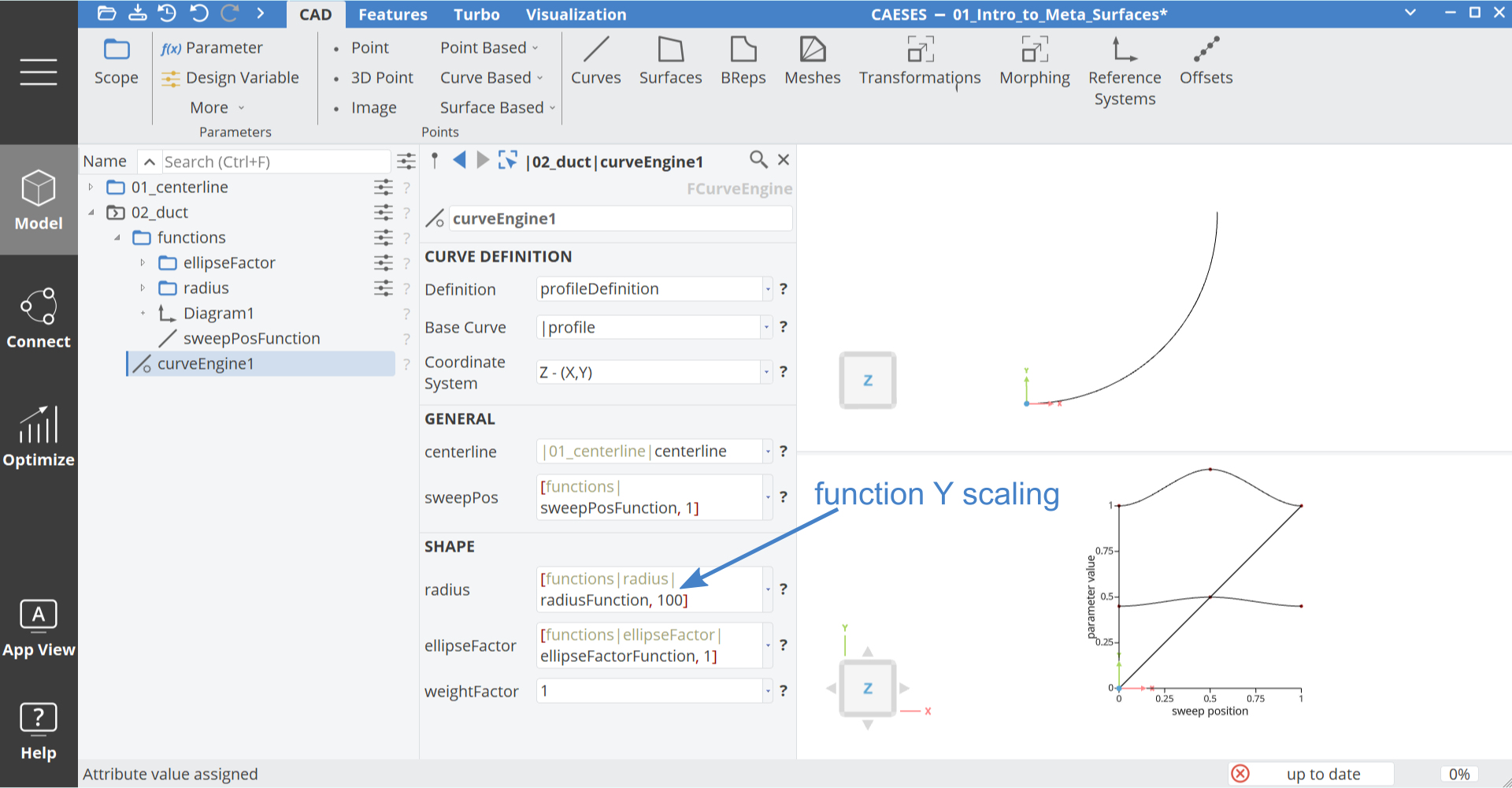Open the Surfaces tool menu
The width and height of the screenshot is (1512, 788).
pos(670,61)
